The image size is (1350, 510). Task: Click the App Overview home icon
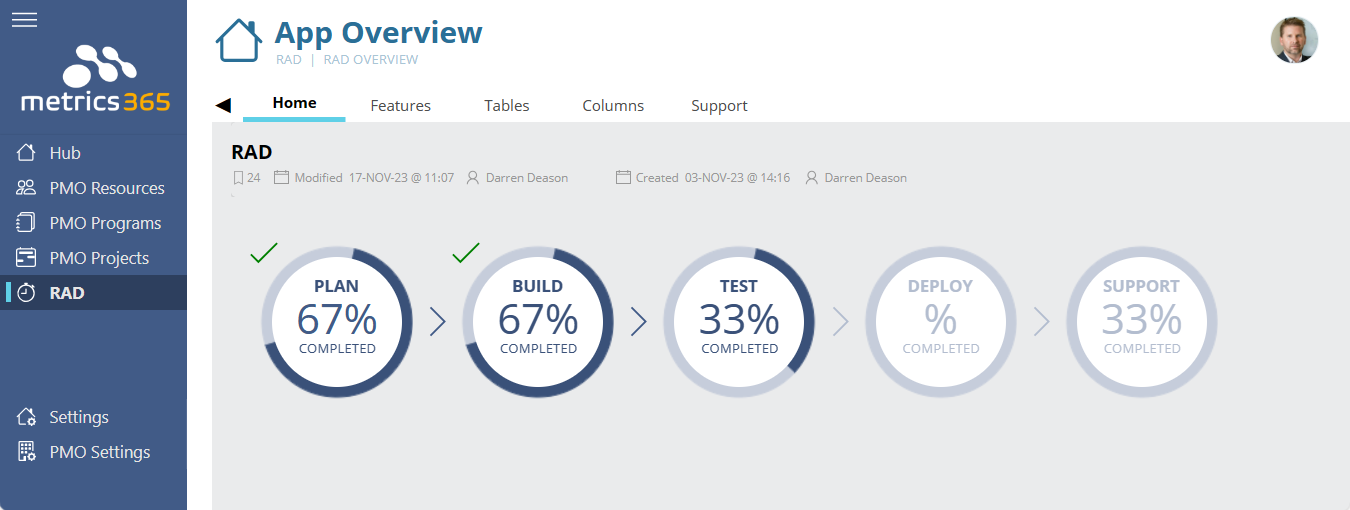239,41
